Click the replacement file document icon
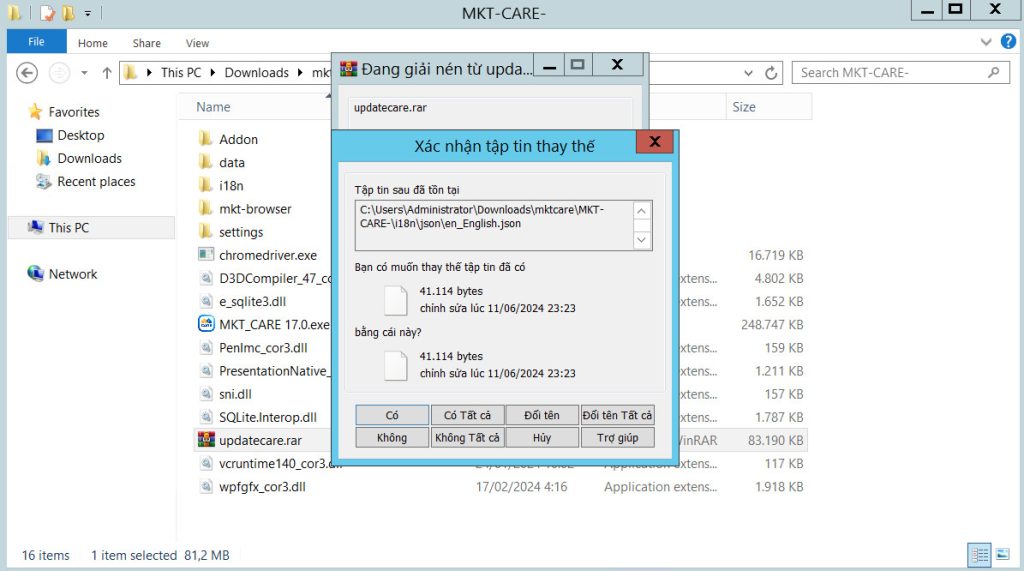This screenshot has width=1024, height=571. click(x=396, y=365)
